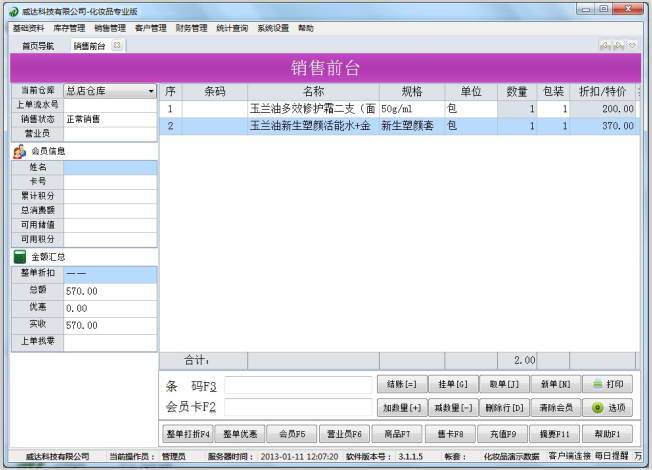
Task: Click the 减数量[-] button
Action: tap(453, 408)
